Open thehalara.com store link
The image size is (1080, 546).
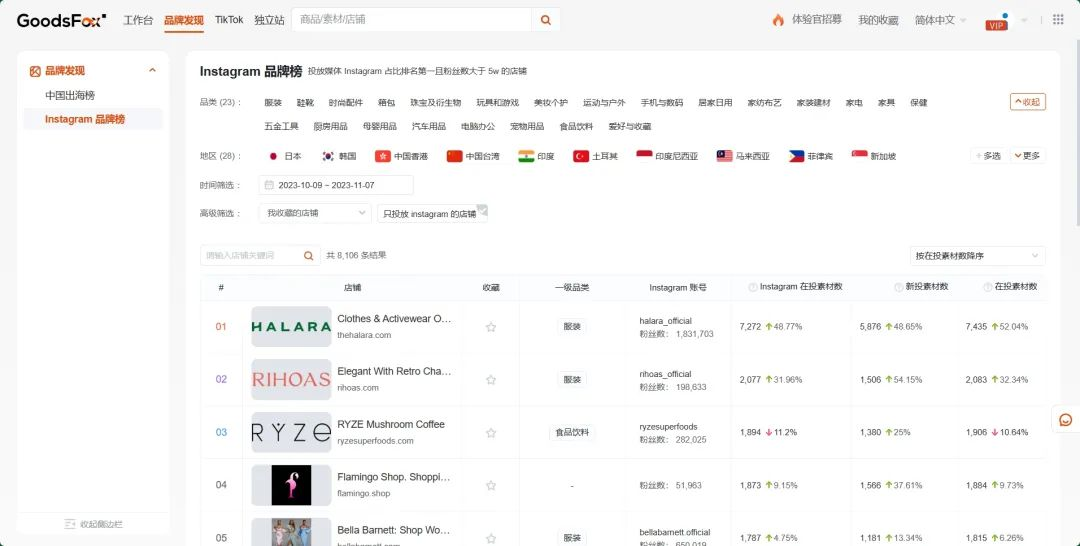(x=364, y=335)
